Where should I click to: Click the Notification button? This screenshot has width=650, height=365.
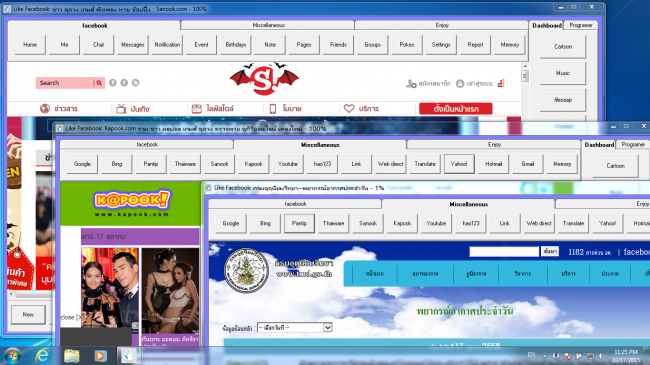[167, 45]
